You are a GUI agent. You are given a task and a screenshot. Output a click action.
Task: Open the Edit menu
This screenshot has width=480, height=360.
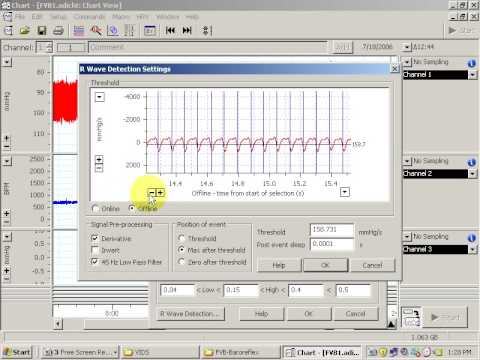point(37,17)
